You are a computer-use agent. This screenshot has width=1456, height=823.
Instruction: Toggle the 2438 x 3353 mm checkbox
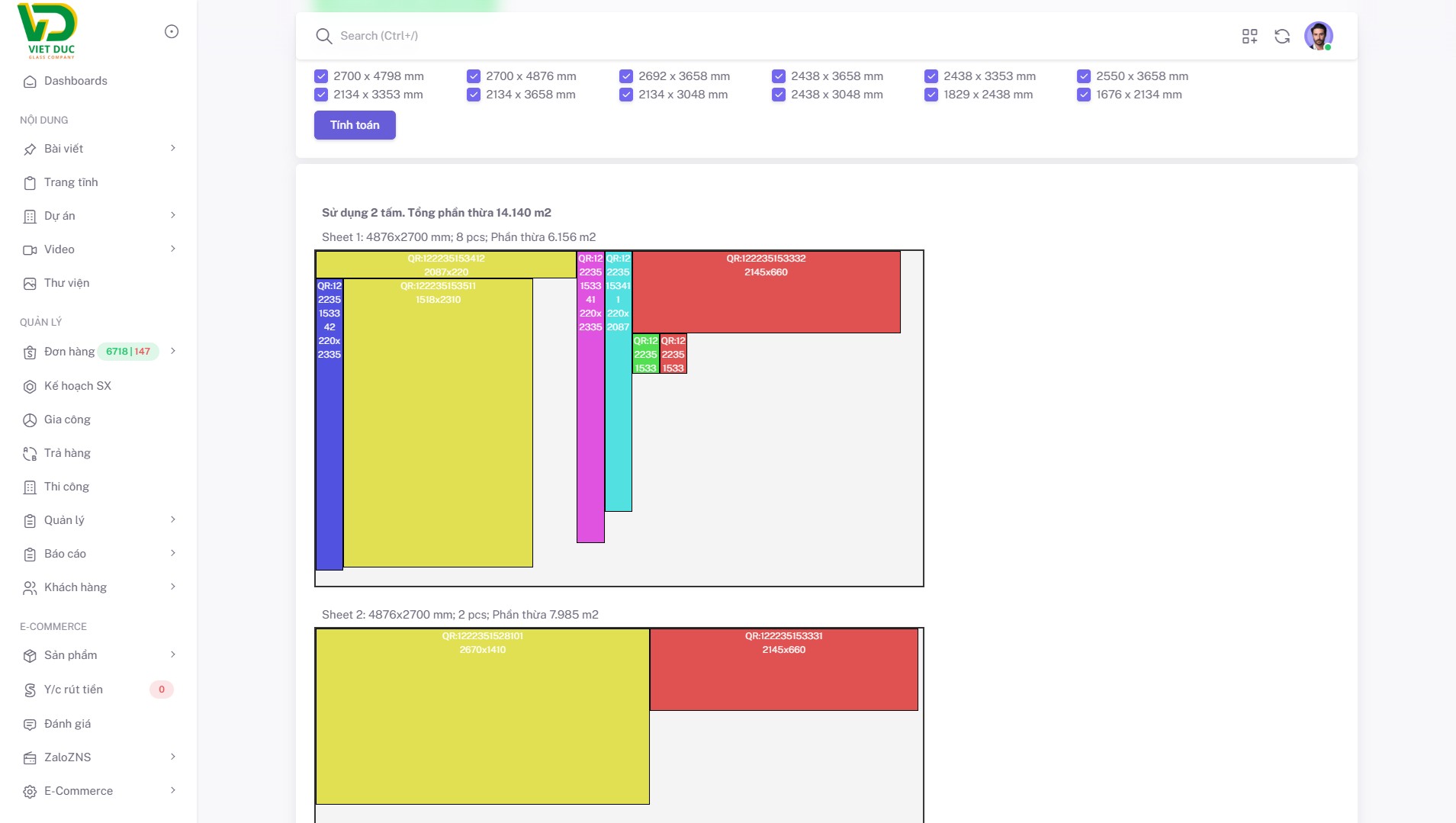pos(931,76)
